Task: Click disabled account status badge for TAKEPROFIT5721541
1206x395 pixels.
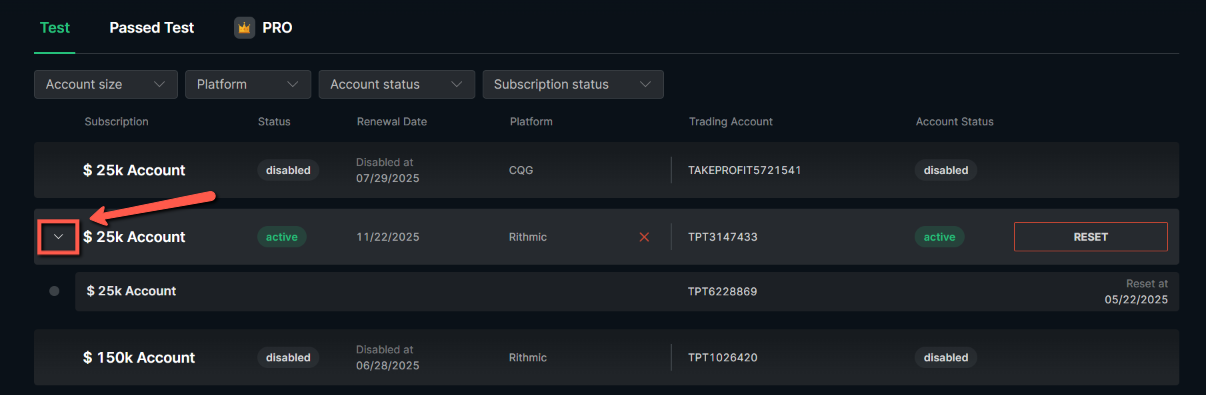Action: [946, 170]
